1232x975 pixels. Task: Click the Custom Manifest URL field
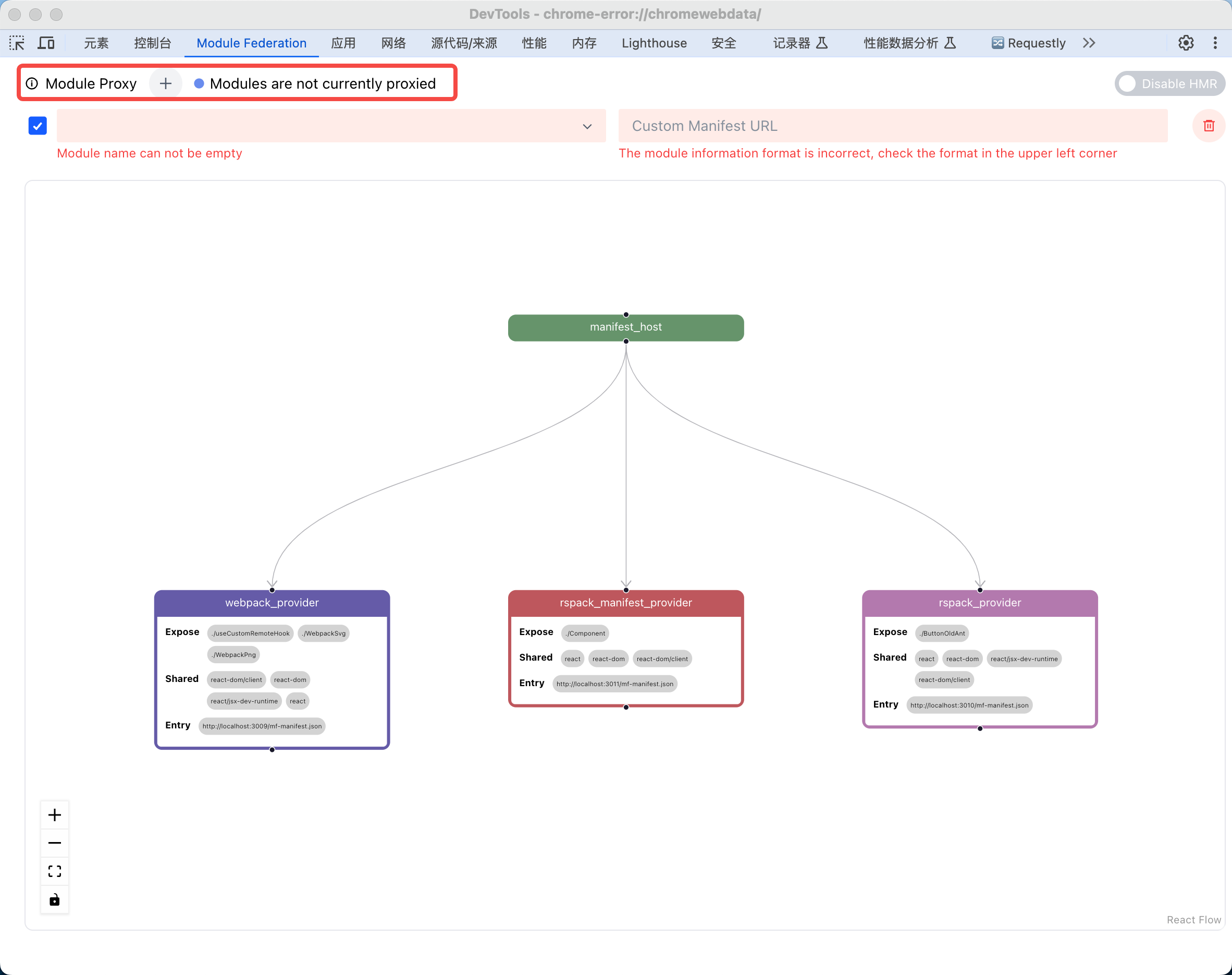point(893,126)
